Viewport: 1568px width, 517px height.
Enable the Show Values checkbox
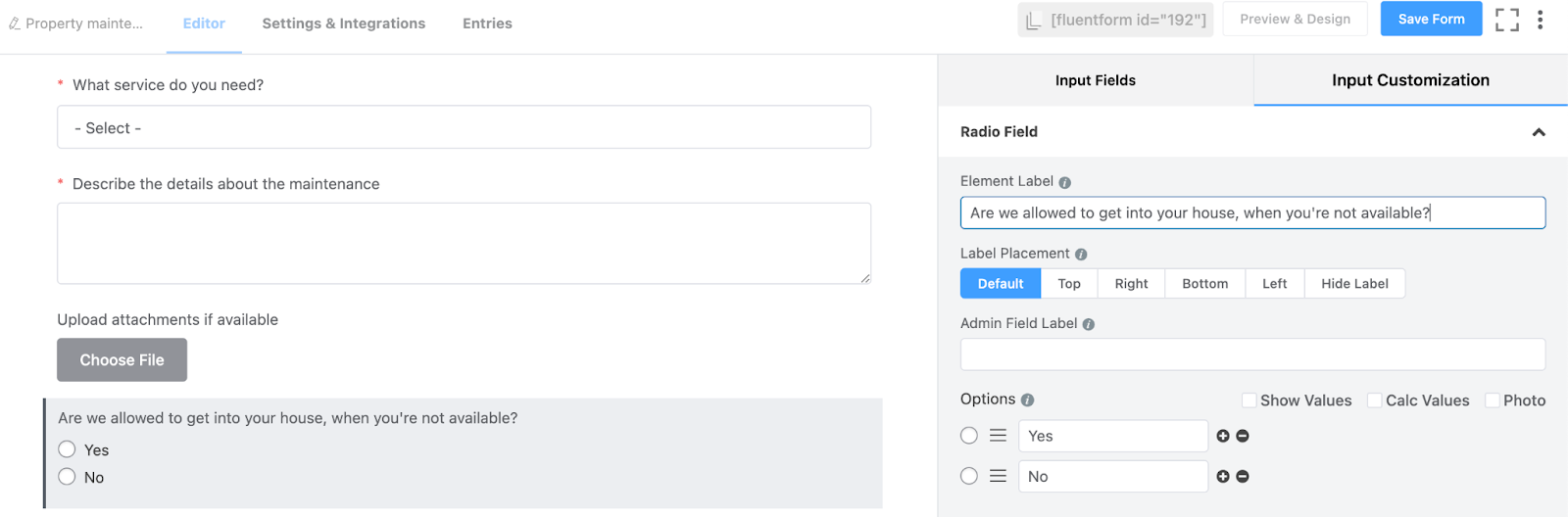coord(1249,400)
